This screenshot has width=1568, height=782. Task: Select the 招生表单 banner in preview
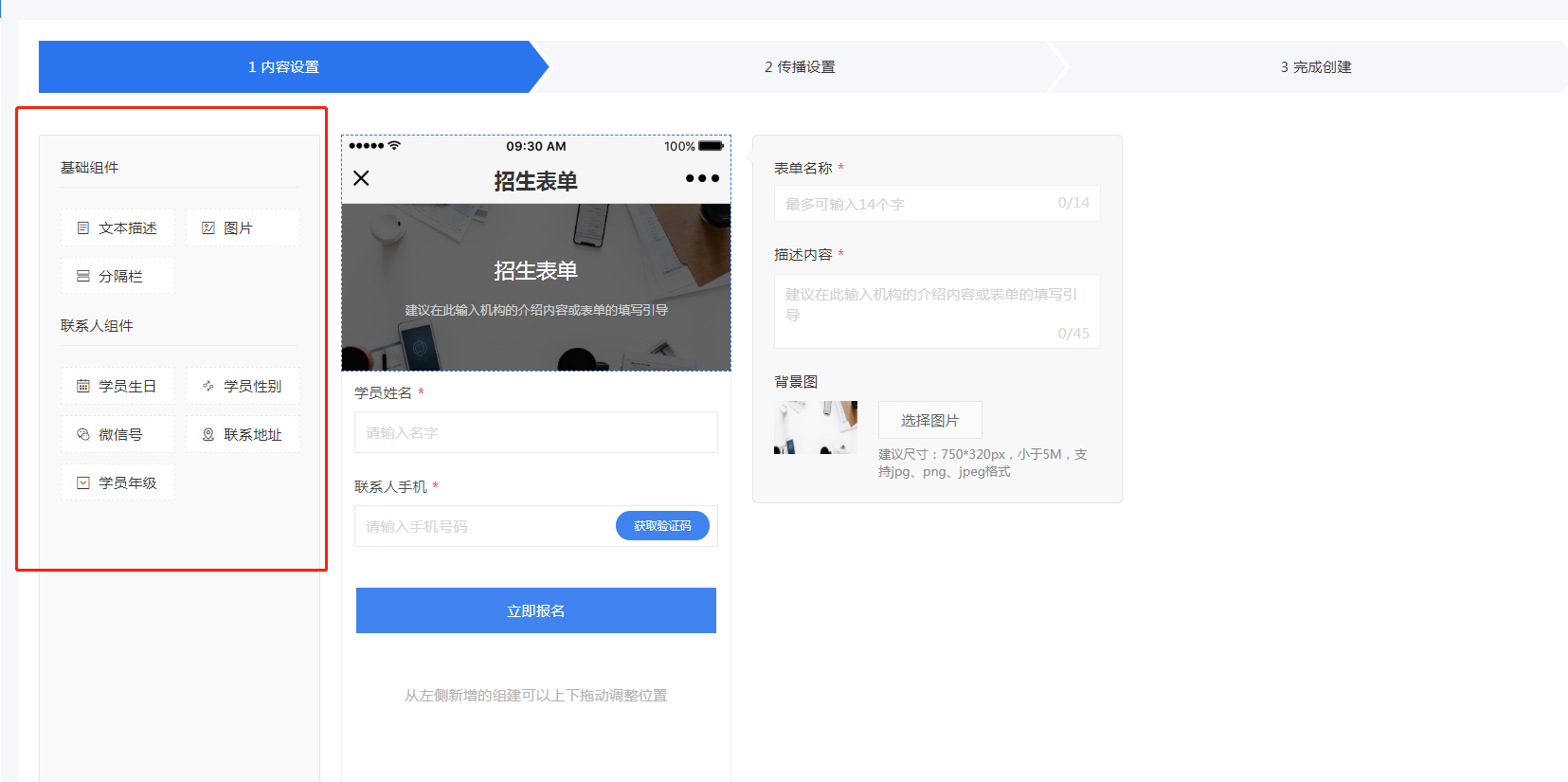point(536,287)
